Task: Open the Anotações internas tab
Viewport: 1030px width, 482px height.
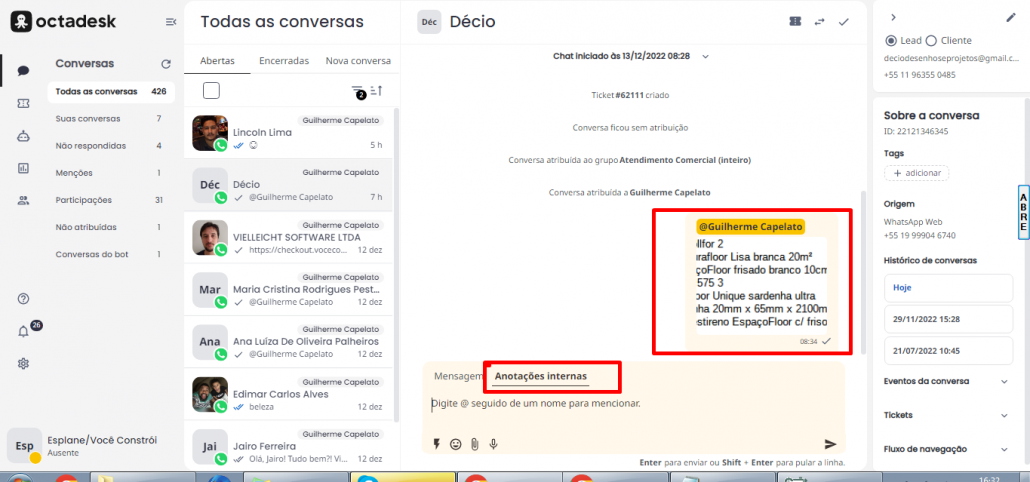Action: tap(540, 376)
